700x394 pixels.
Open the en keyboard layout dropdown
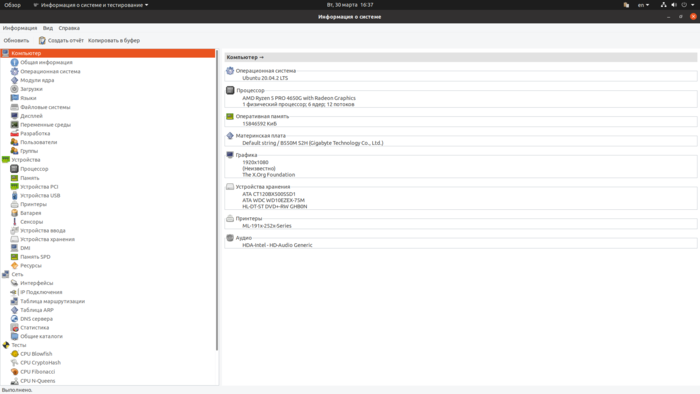(643, 5)
